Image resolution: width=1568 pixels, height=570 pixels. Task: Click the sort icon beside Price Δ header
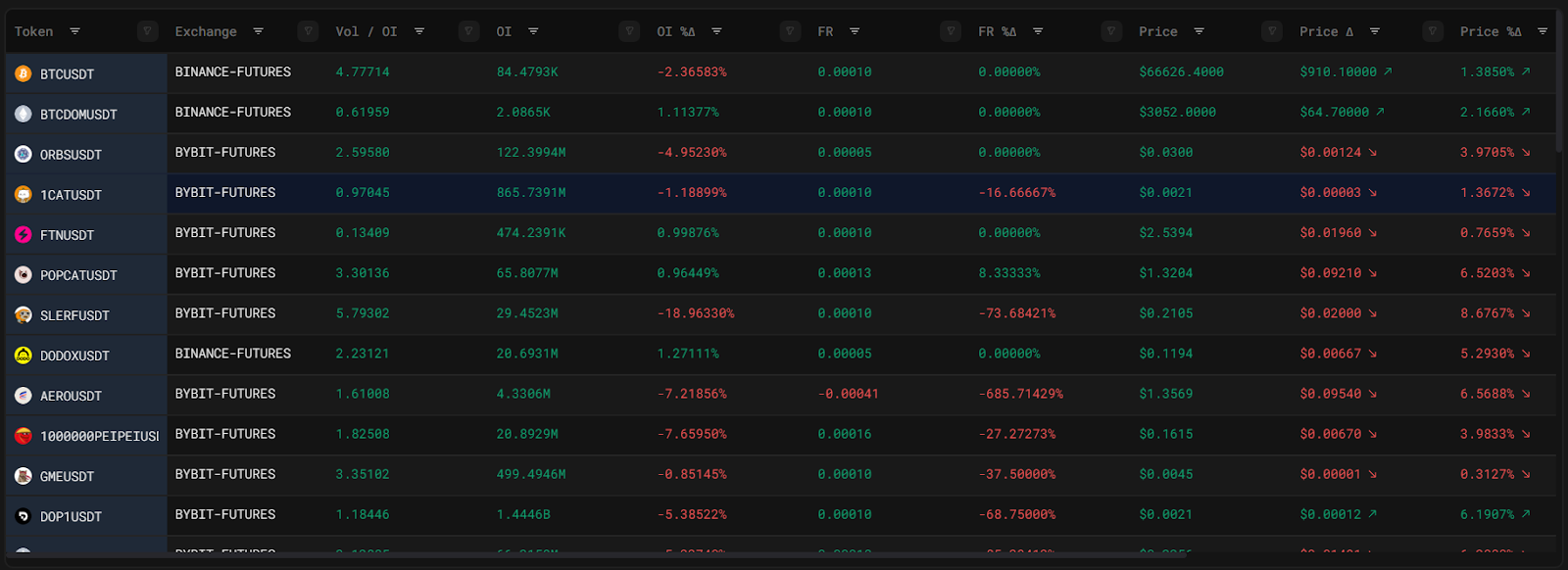pyautogui.click(x=1374, y=31)
